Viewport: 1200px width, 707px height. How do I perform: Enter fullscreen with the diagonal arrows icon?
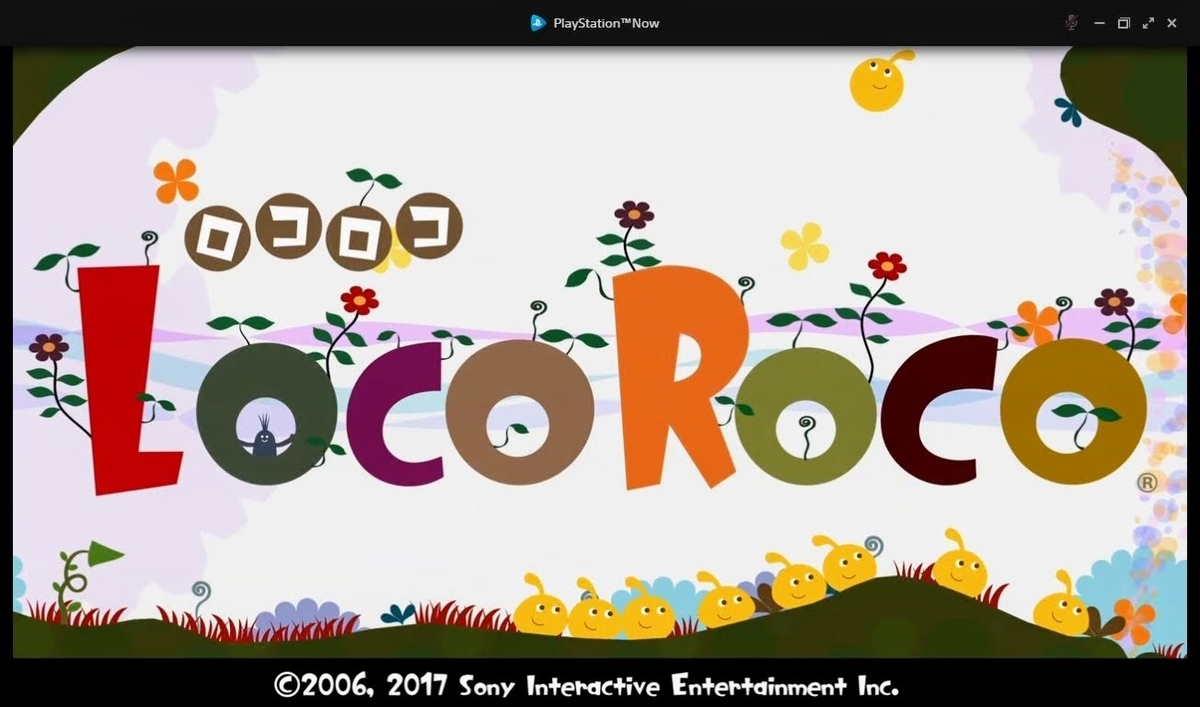[x=1148, y=23]
